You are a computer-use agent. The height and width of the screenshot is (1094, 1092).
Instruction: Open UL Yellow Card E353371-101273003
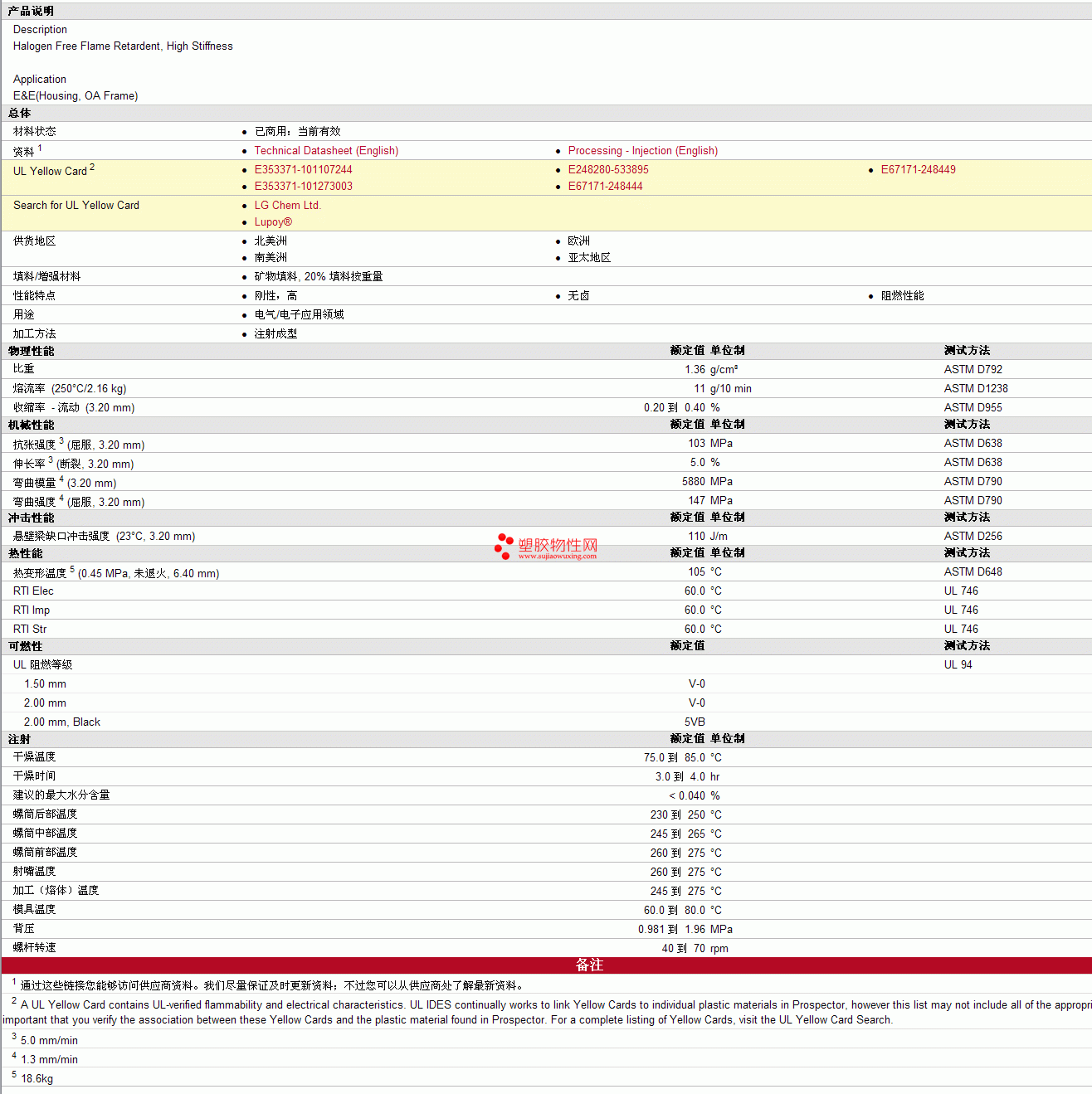(303, 187)
